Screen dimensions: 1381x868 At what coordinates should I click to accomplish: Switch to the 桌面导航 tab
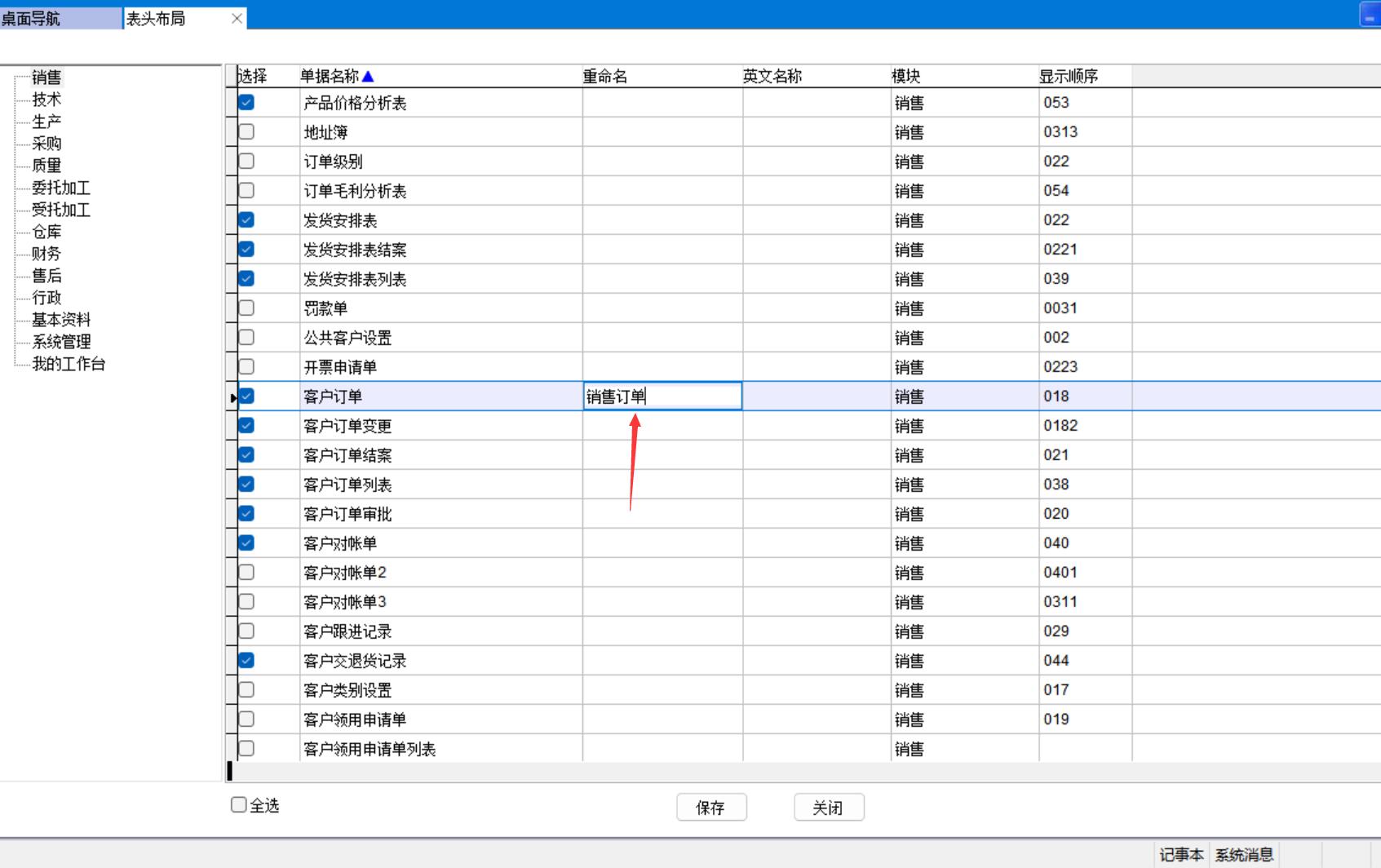tap(31, 19)
